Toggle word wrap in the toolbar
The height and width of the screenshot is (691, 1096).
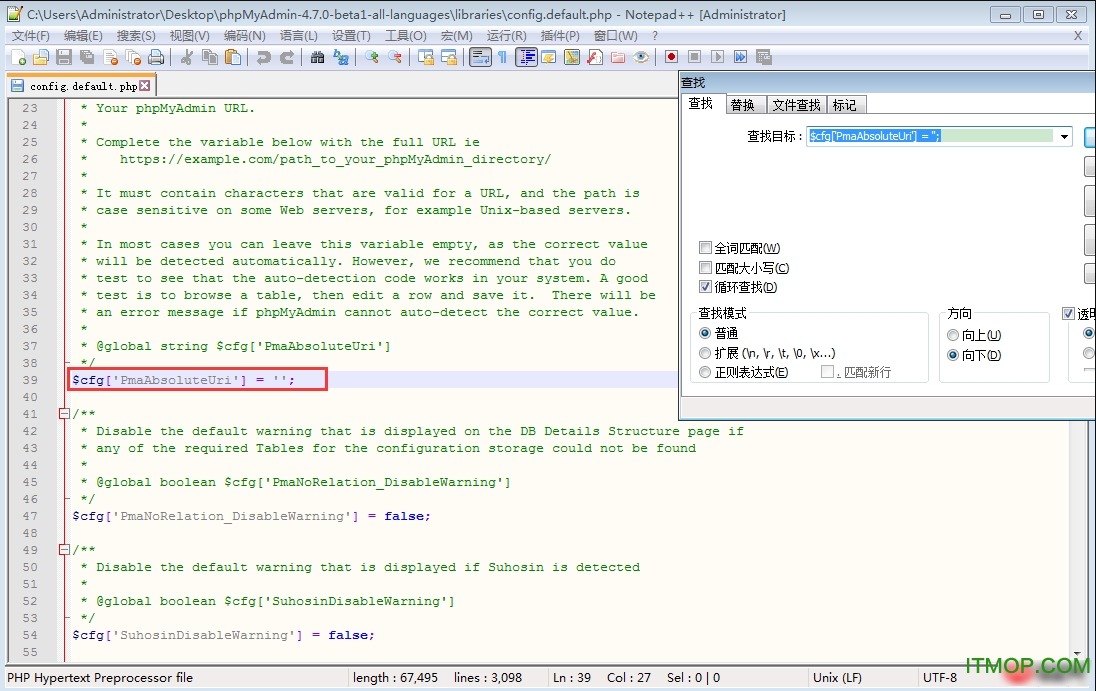click(479, 57)
